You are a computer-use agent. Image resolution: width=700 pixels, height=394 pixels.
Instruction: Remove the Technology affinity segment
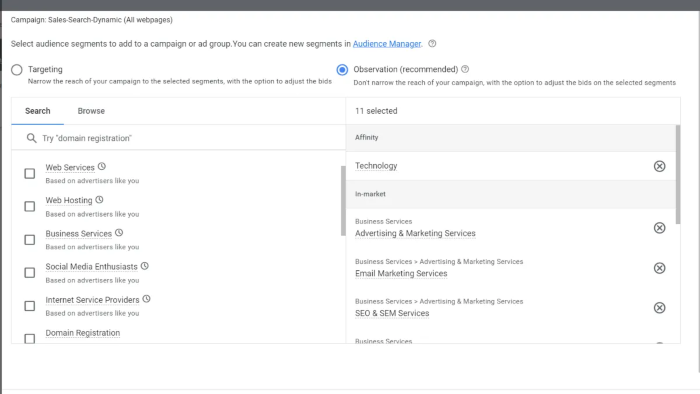(x=659, y=166)
